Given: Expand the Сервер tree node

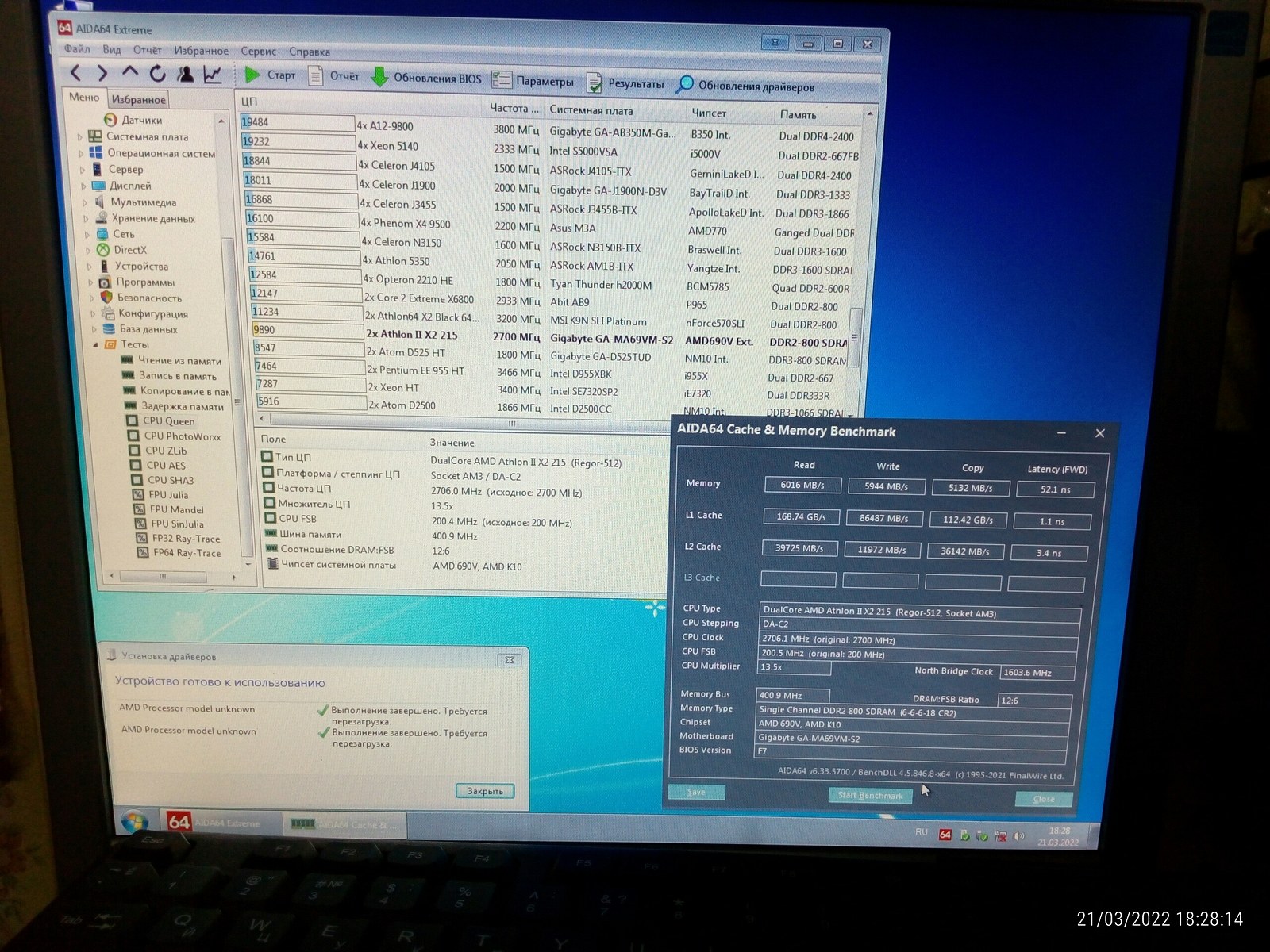Looking at the screenshot, I should pyautogui.click(x=83, y=169).
